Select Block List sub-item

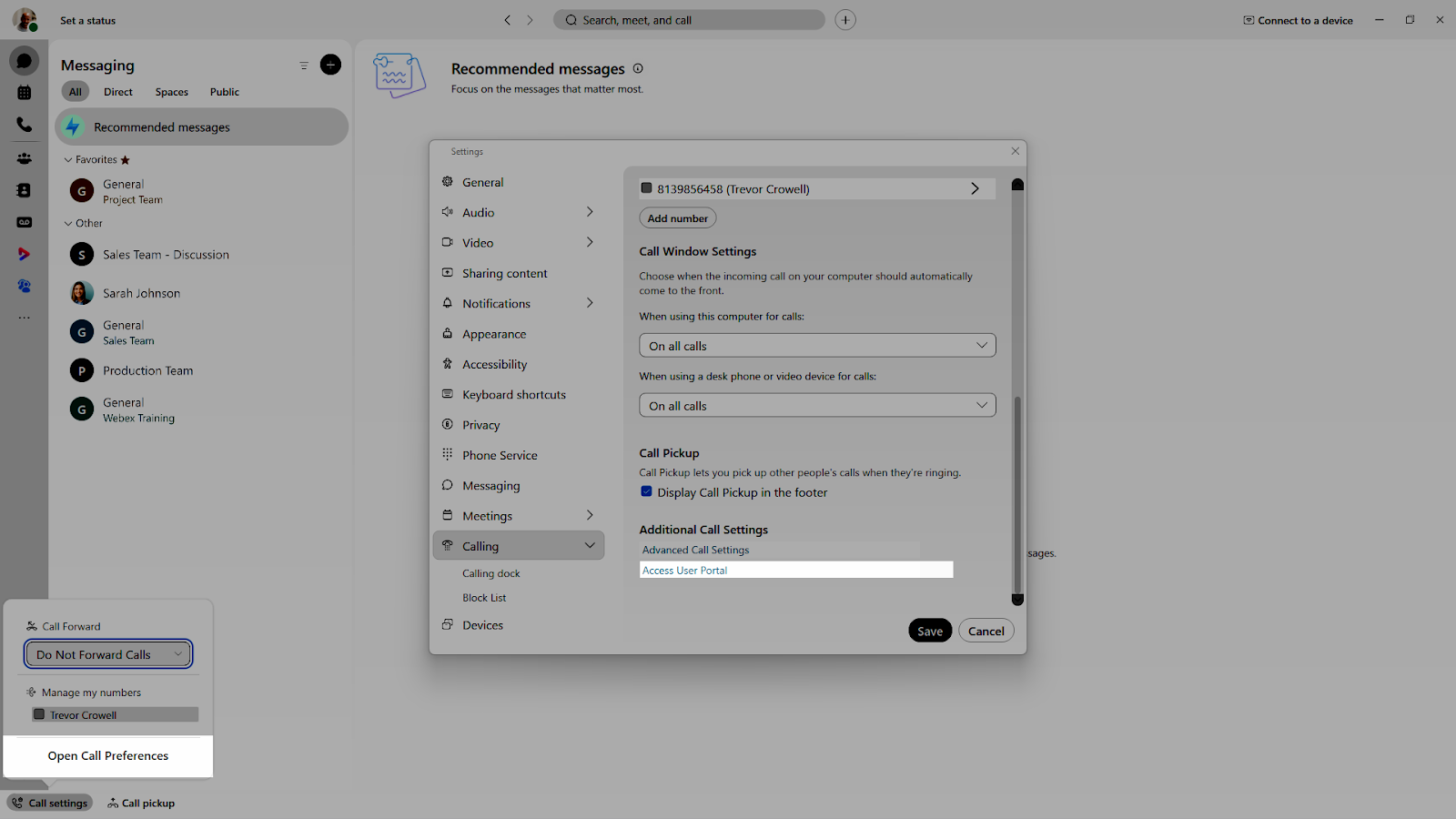(484, 598)
